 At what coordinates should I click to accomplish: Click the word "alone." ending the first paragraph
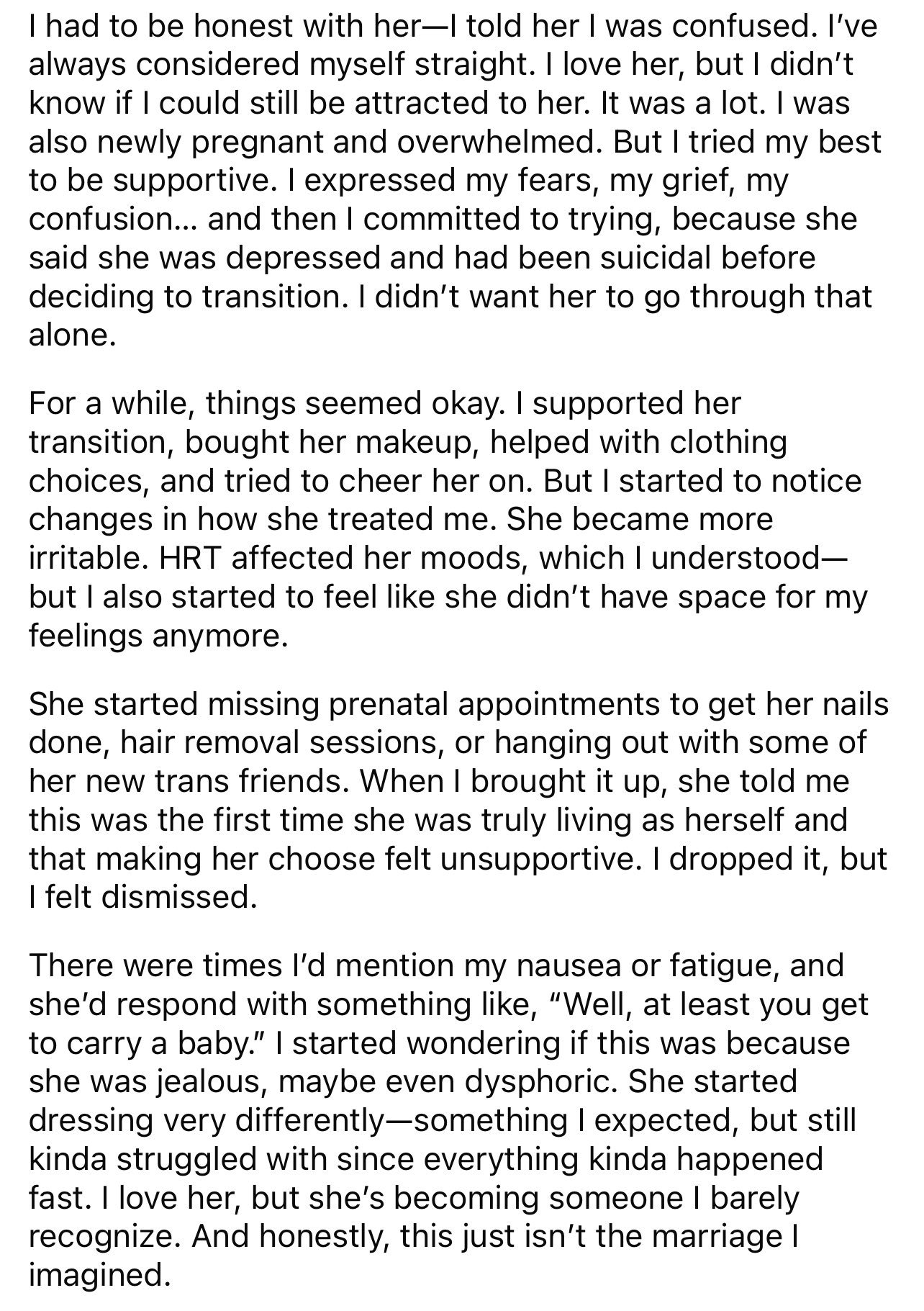72,335
